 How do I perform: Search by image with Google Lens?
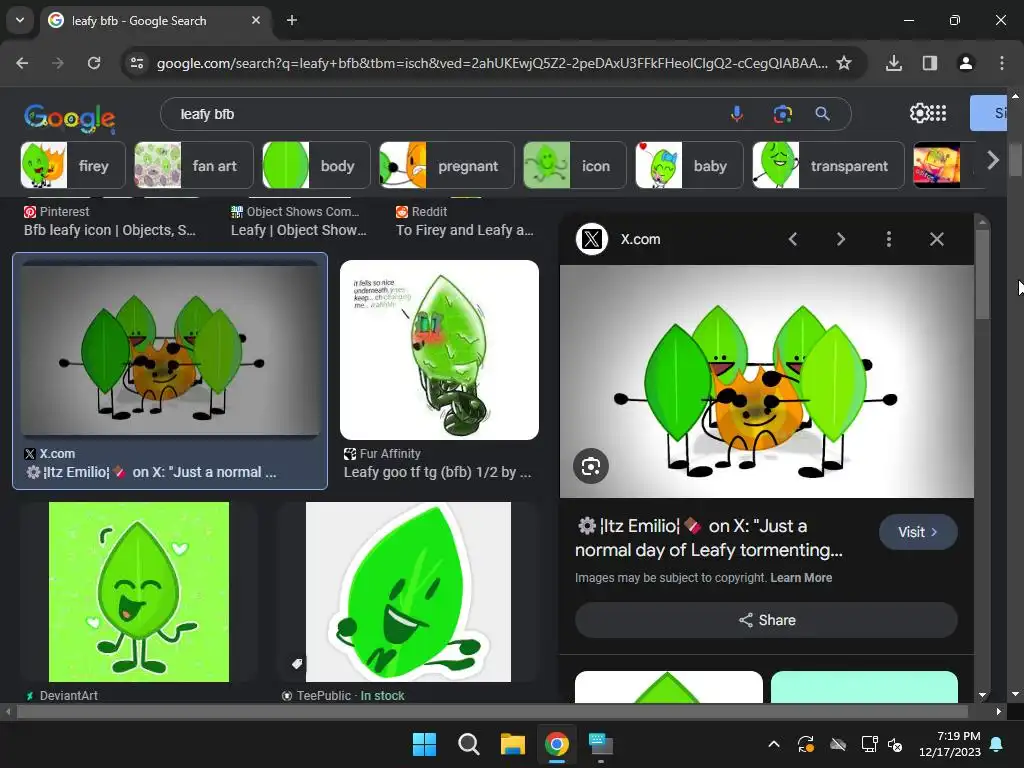pos(782,114)
